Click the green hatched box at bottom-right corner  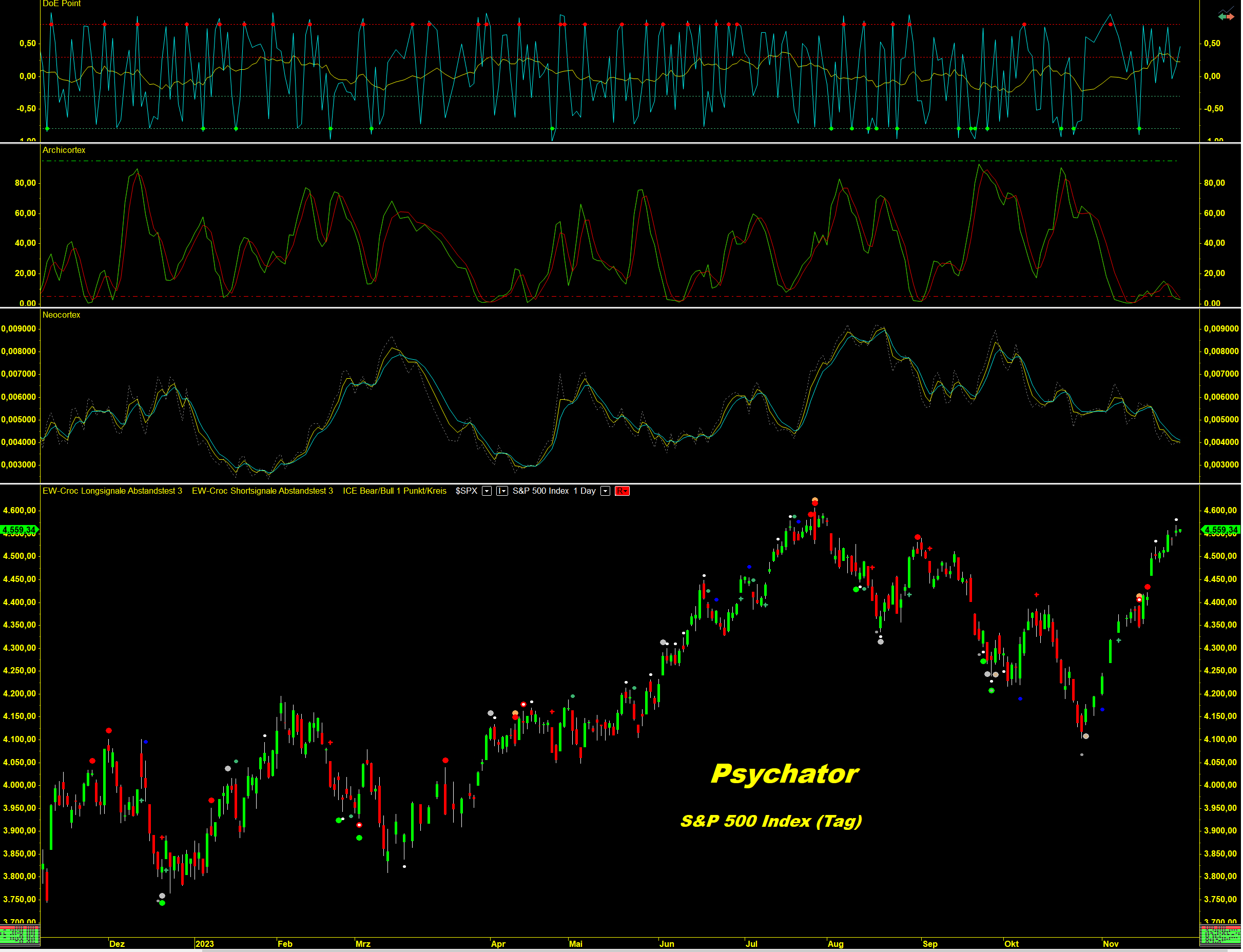point(1220,935)
